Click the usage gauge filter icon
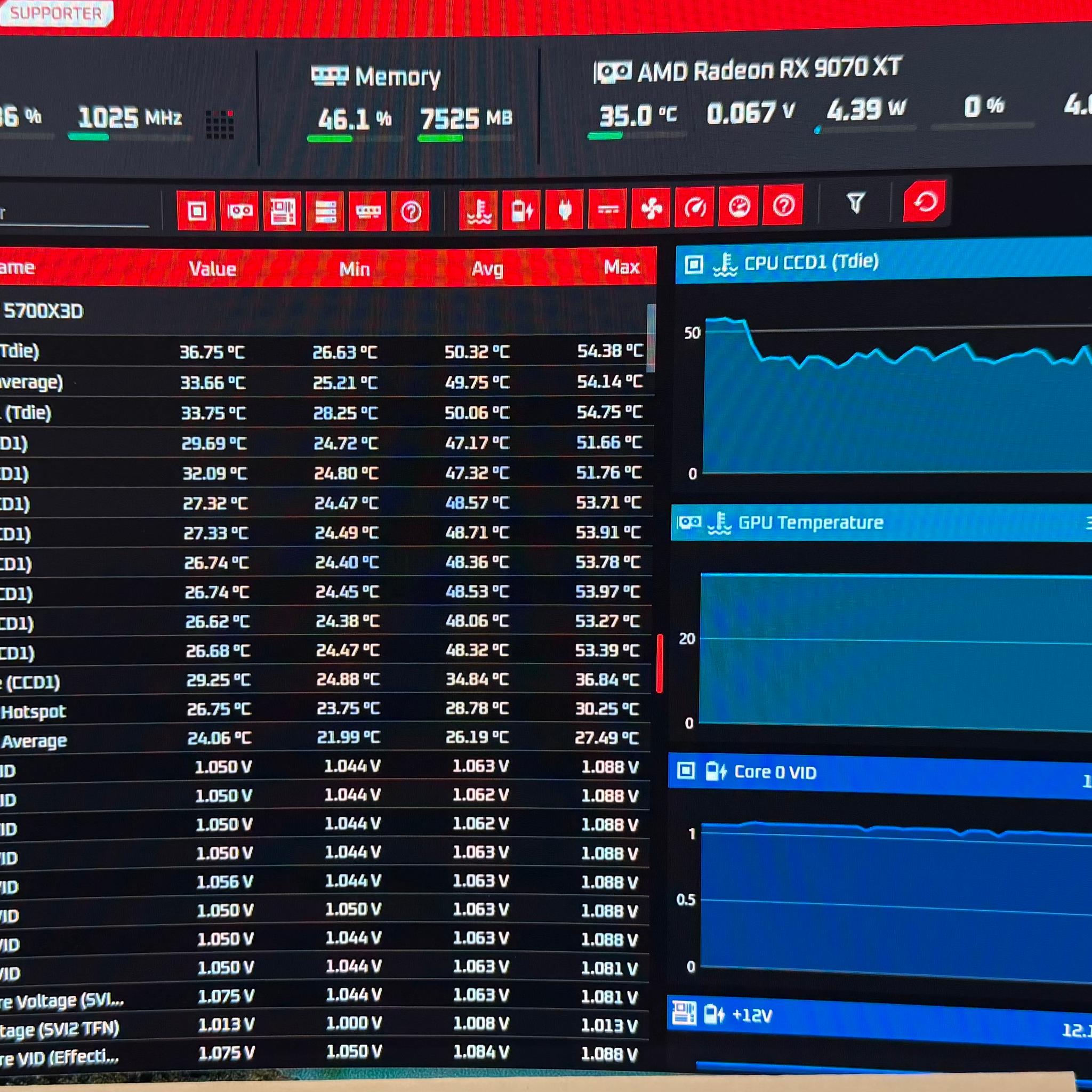This screenshot has width=1092, height=1092. [x=738, y=206]
